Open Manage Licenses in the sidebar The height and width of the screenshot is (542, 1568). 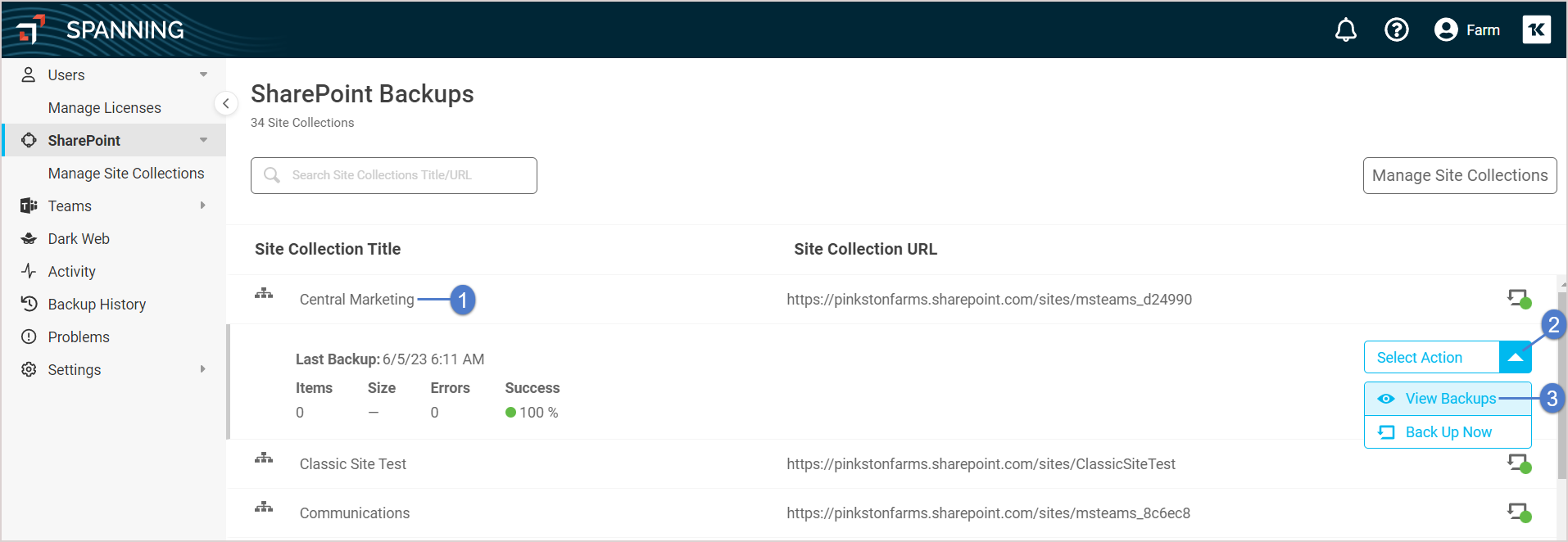pos(105,107)
